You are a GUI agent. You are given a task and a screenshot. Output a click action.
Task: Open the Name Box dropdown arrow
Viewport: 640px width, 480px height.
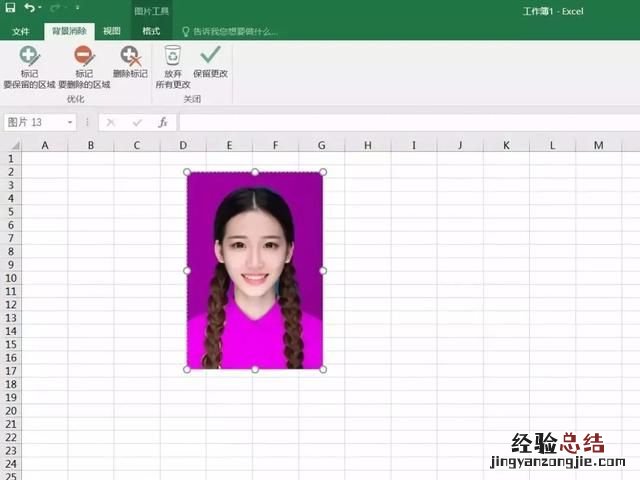70,122
